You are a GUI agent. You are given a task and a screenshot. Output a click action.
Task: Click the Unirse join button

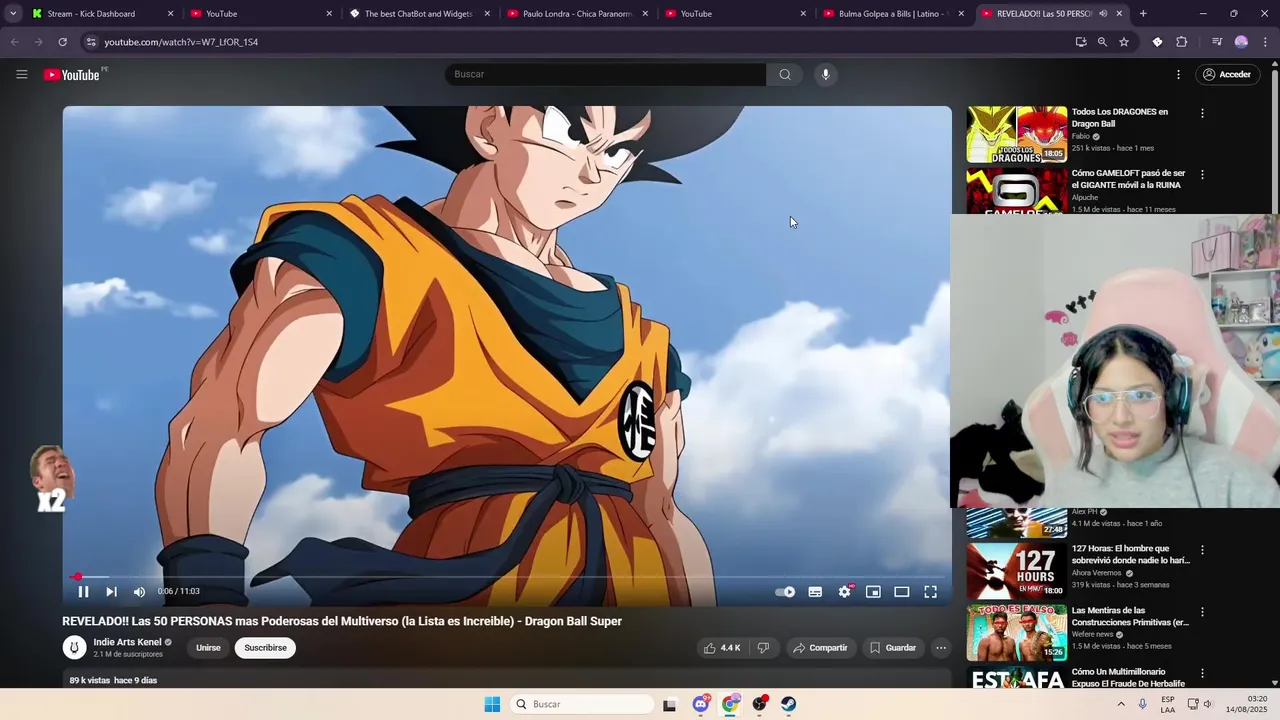(x=208, y=648)
